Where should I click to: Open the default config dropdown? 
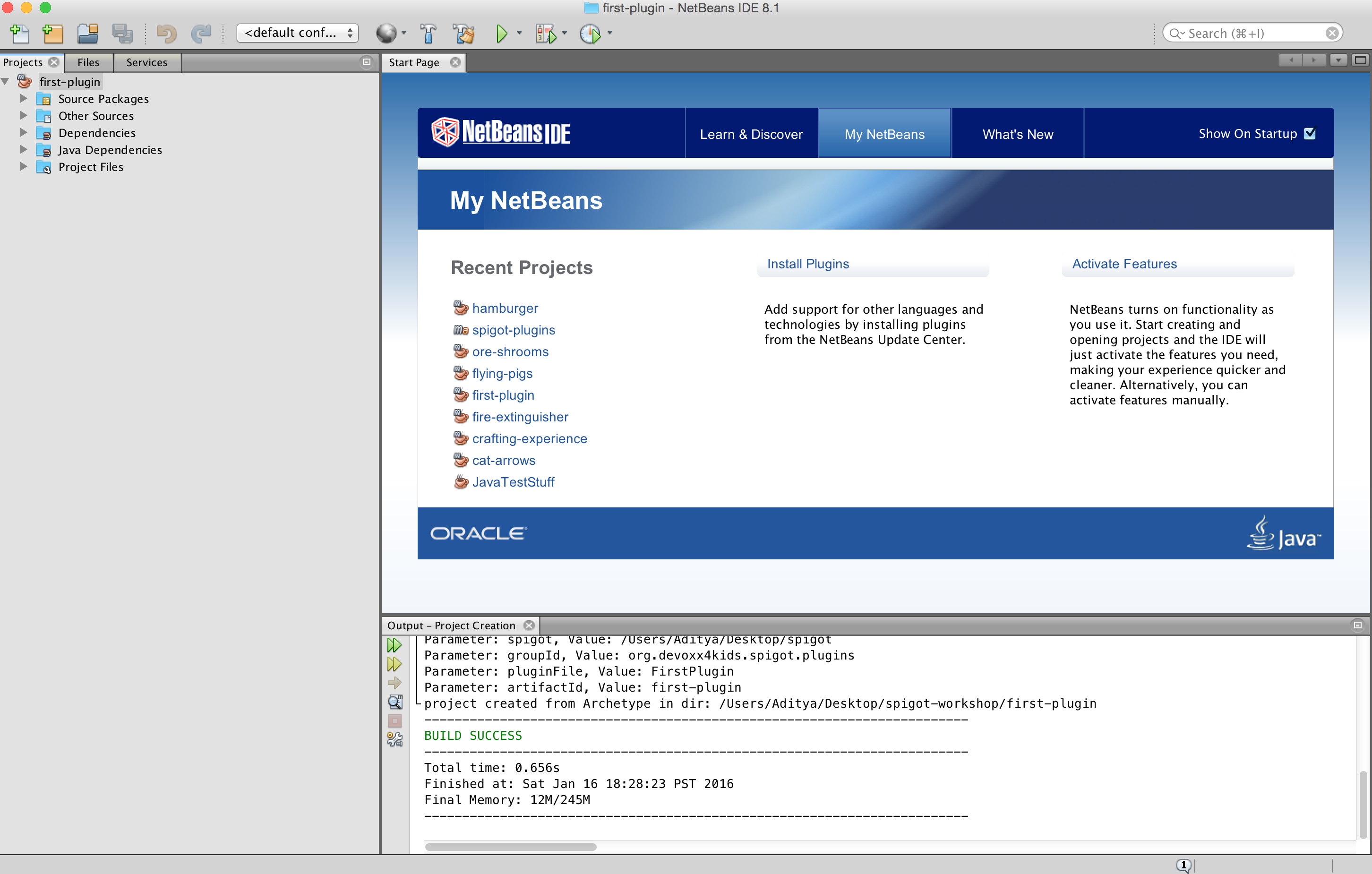click(298, 33)
